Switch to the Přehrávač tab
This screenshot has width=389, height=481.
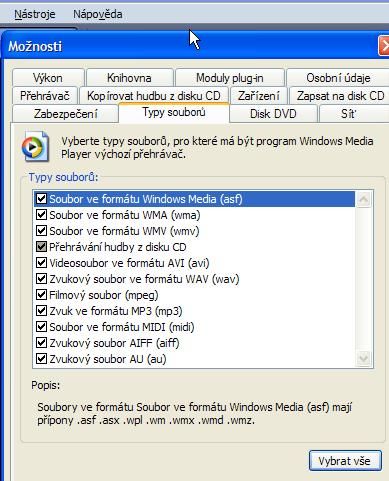pos(45,96)
